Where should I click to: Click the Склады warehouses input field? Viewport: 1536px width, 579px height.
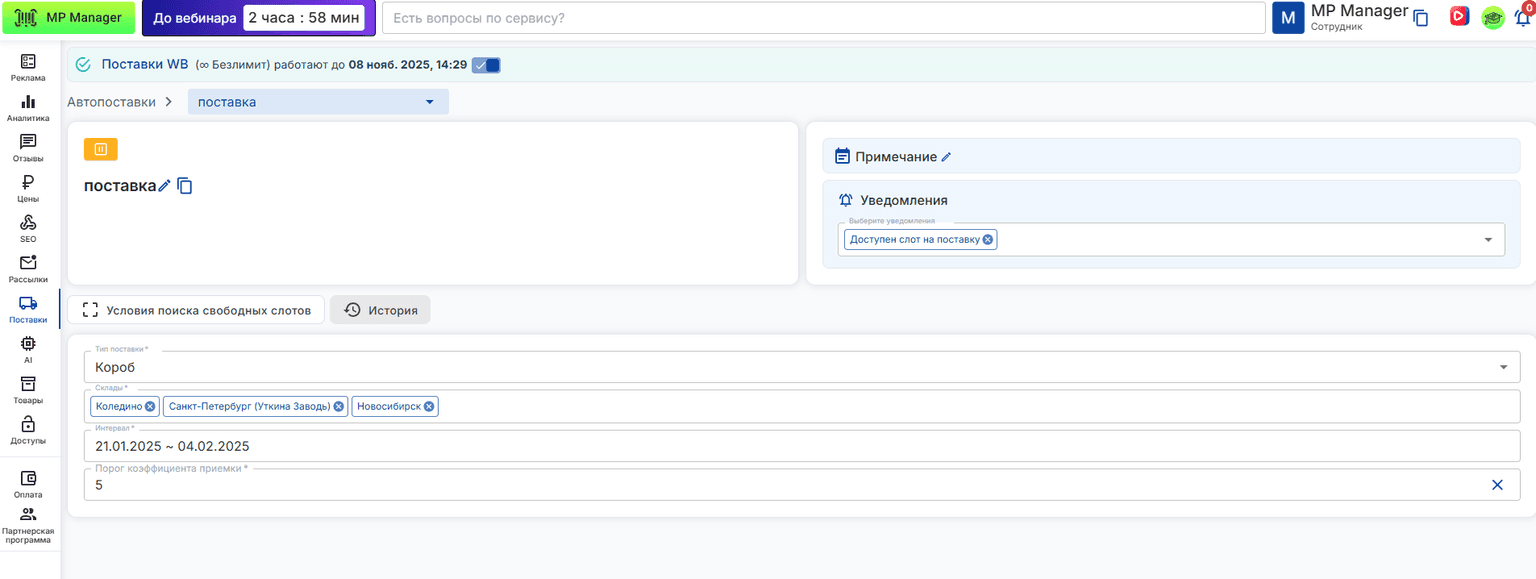pyautogui.click(x=802, y=406)
